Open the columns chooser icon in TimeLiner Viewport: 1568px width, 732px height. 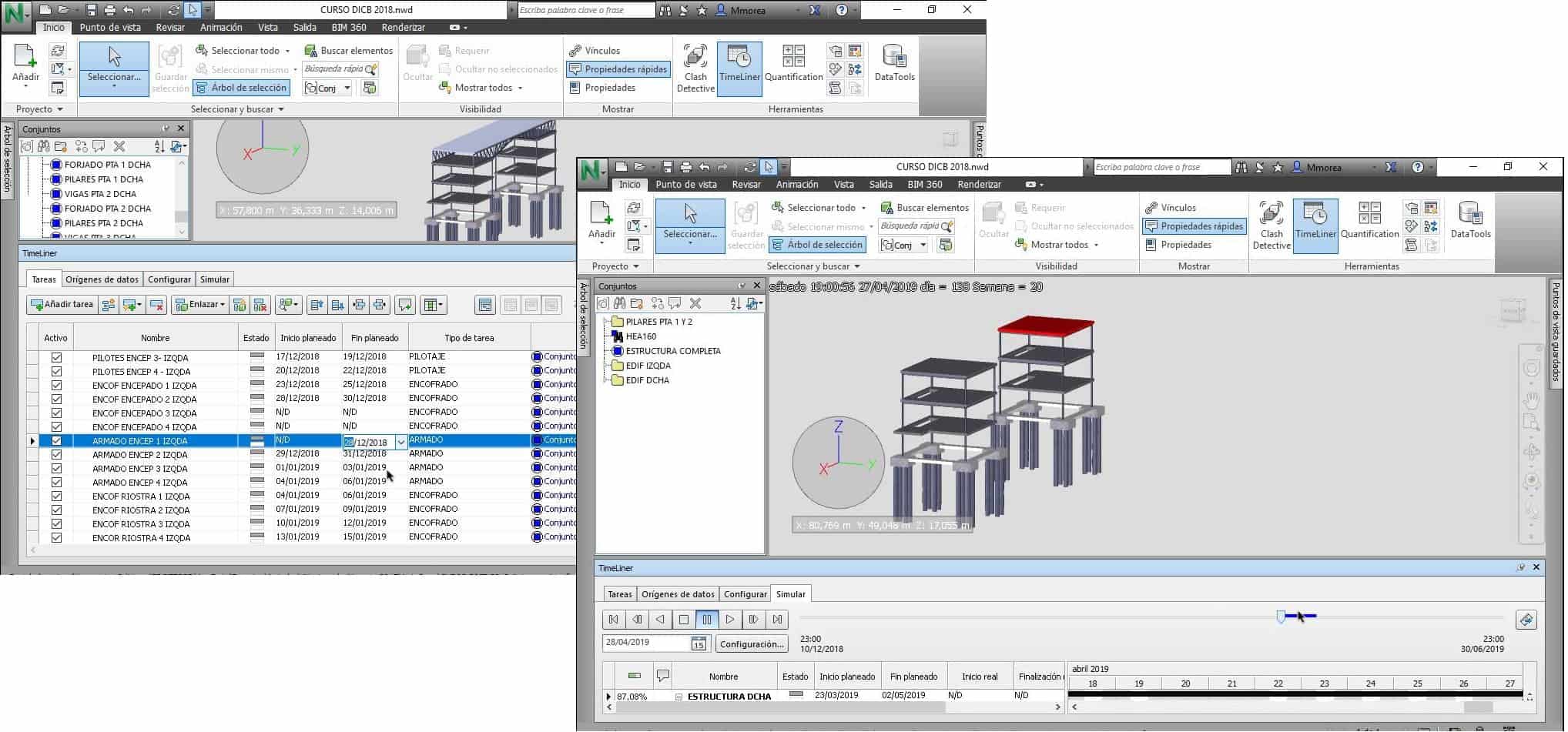pos(433,305)
